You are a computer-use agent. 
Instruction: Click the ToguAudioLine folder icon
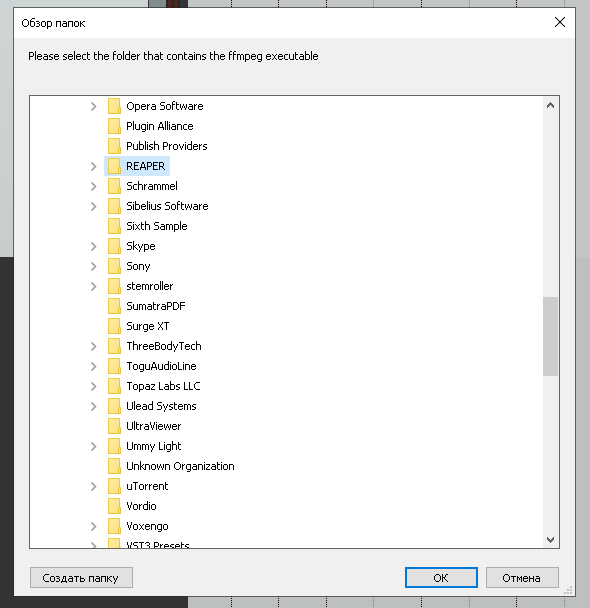(x=114, y=366)
